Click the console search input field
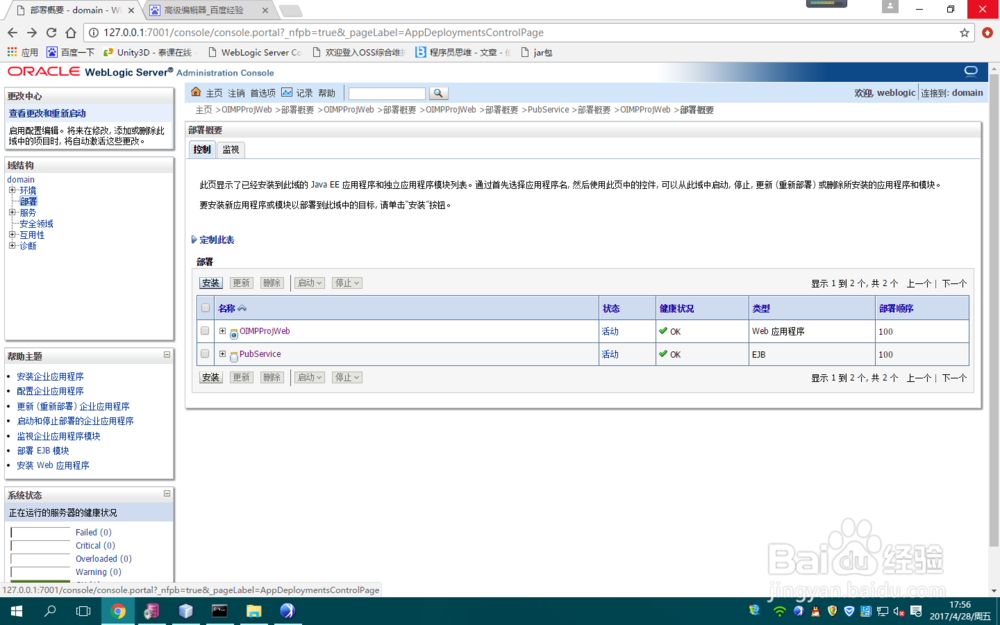The image size is (1000, 625). 387,93
